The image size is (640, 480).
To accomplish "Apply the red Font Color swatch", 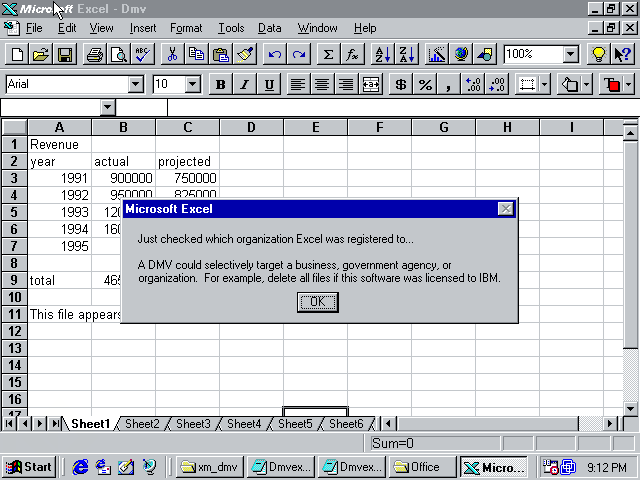I will coord(611,84).
